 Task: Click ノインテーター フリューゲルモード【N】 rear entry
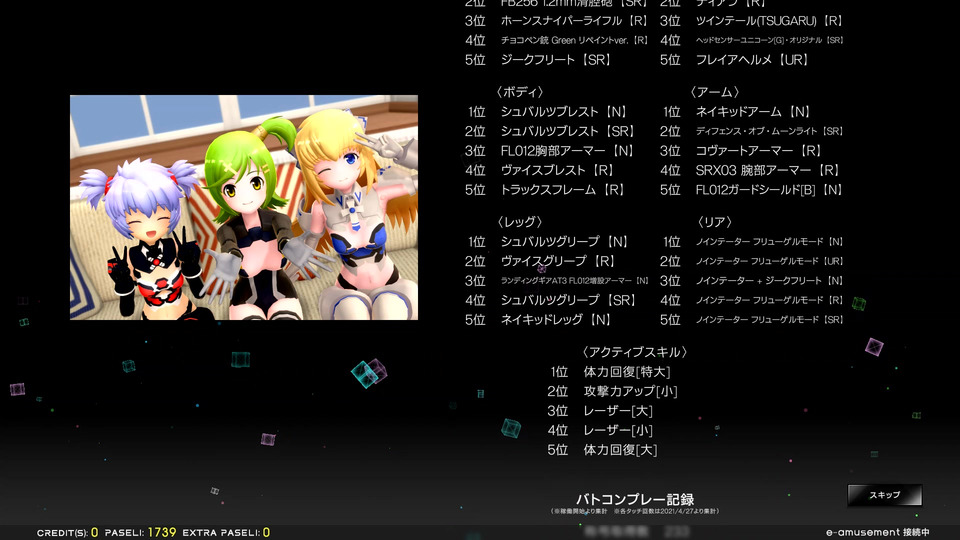[770, 242]
